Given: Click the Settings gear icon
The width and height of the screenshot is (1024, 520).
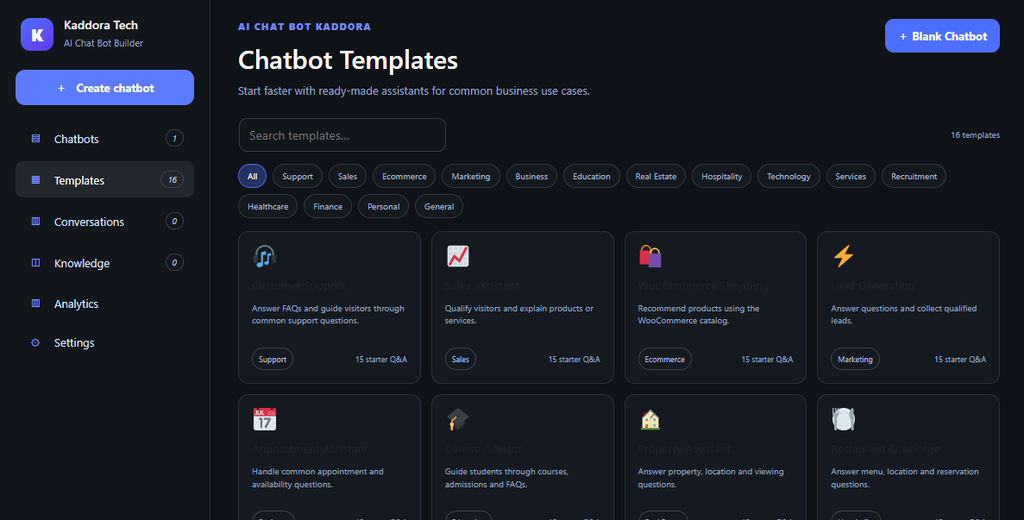Looking at the screenshot, I should (x=36, y=342).
